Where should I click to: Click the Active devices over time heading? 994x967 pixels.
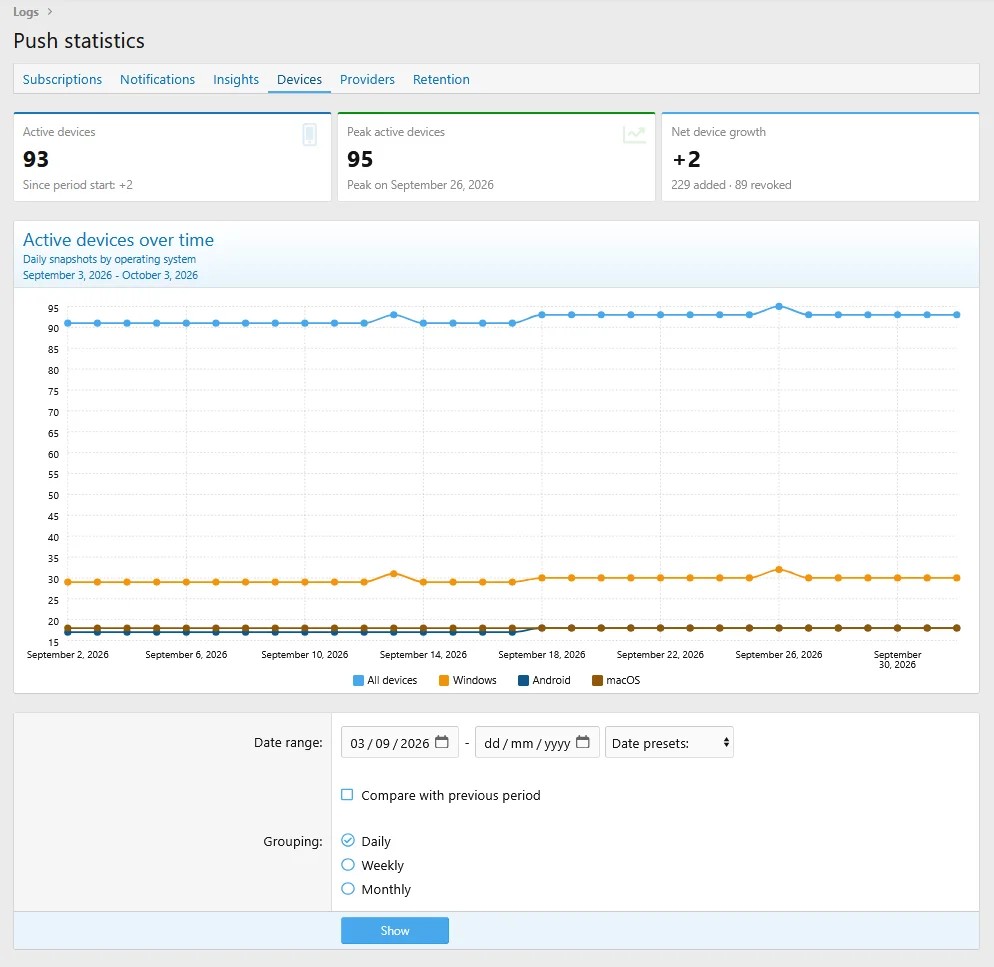(x=119, y=240)
